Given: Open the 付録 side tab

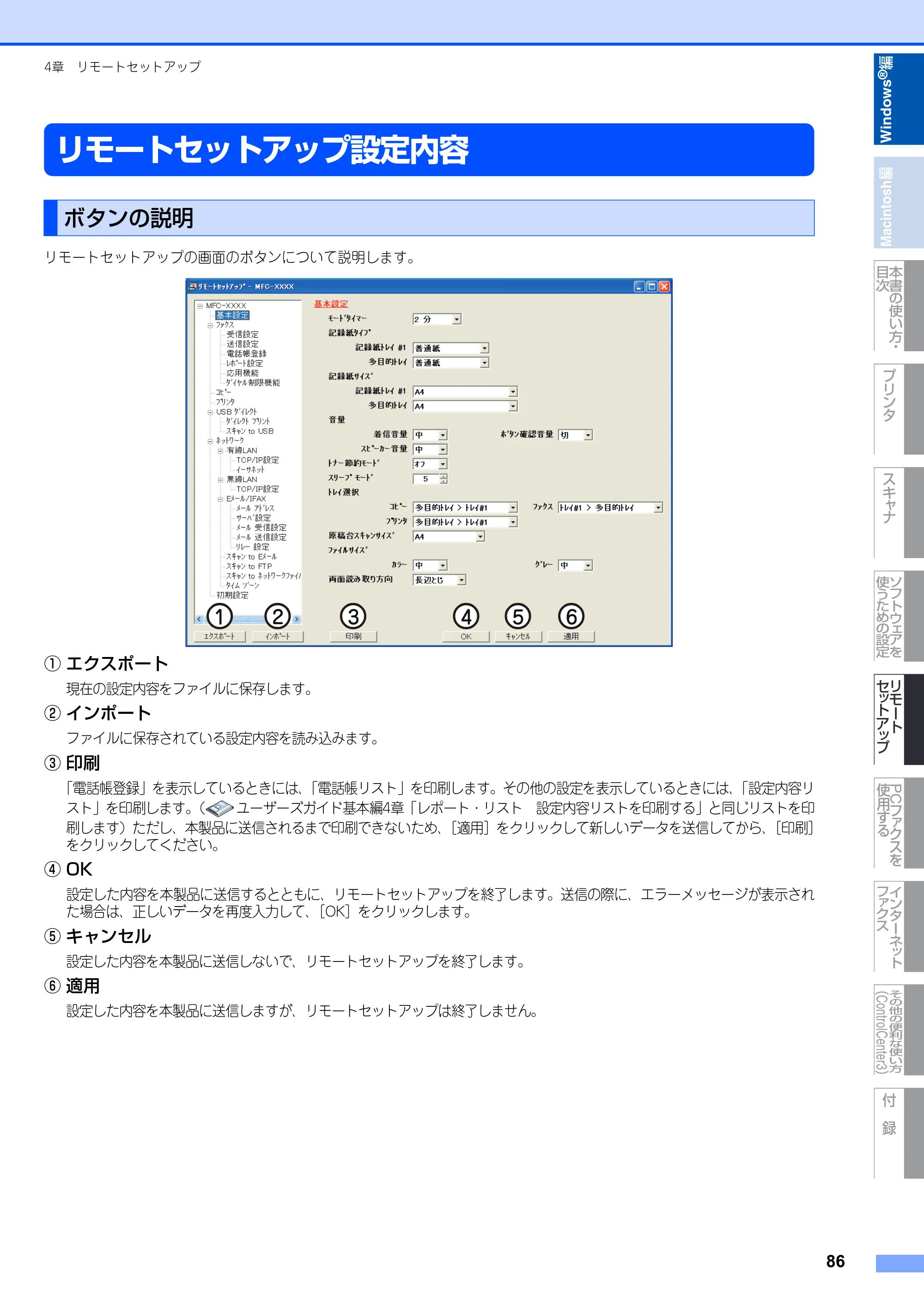Looking at the screenshot, I should (x=899, y=1134).
